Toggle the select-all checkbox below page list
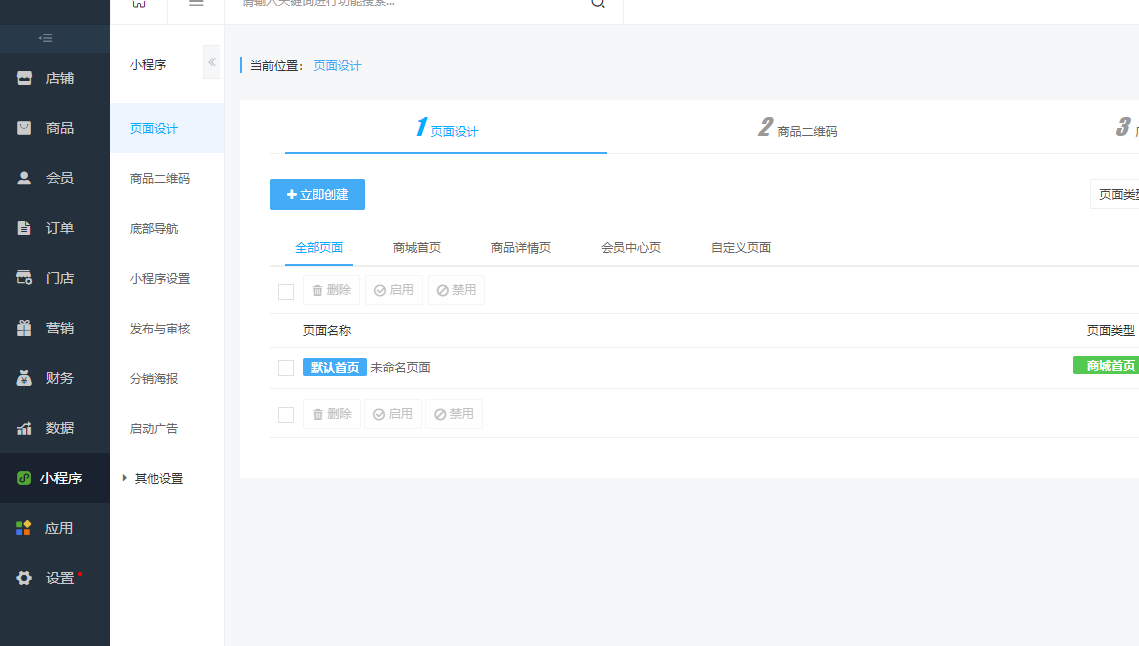 tap(286, 414)
